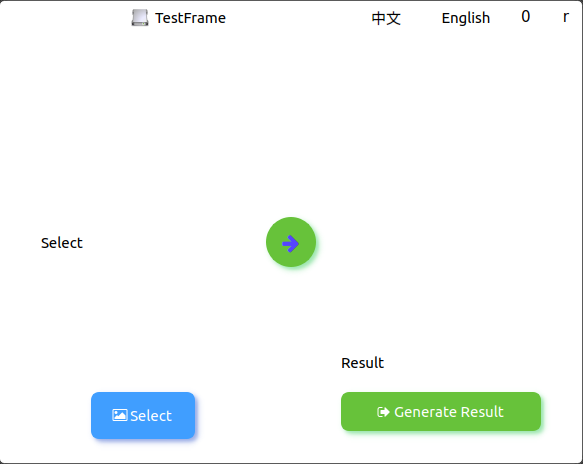Run the green Generate Result button
Image resolution: width=583 pixels, height=464 pixels.
[x=441, y=412]
